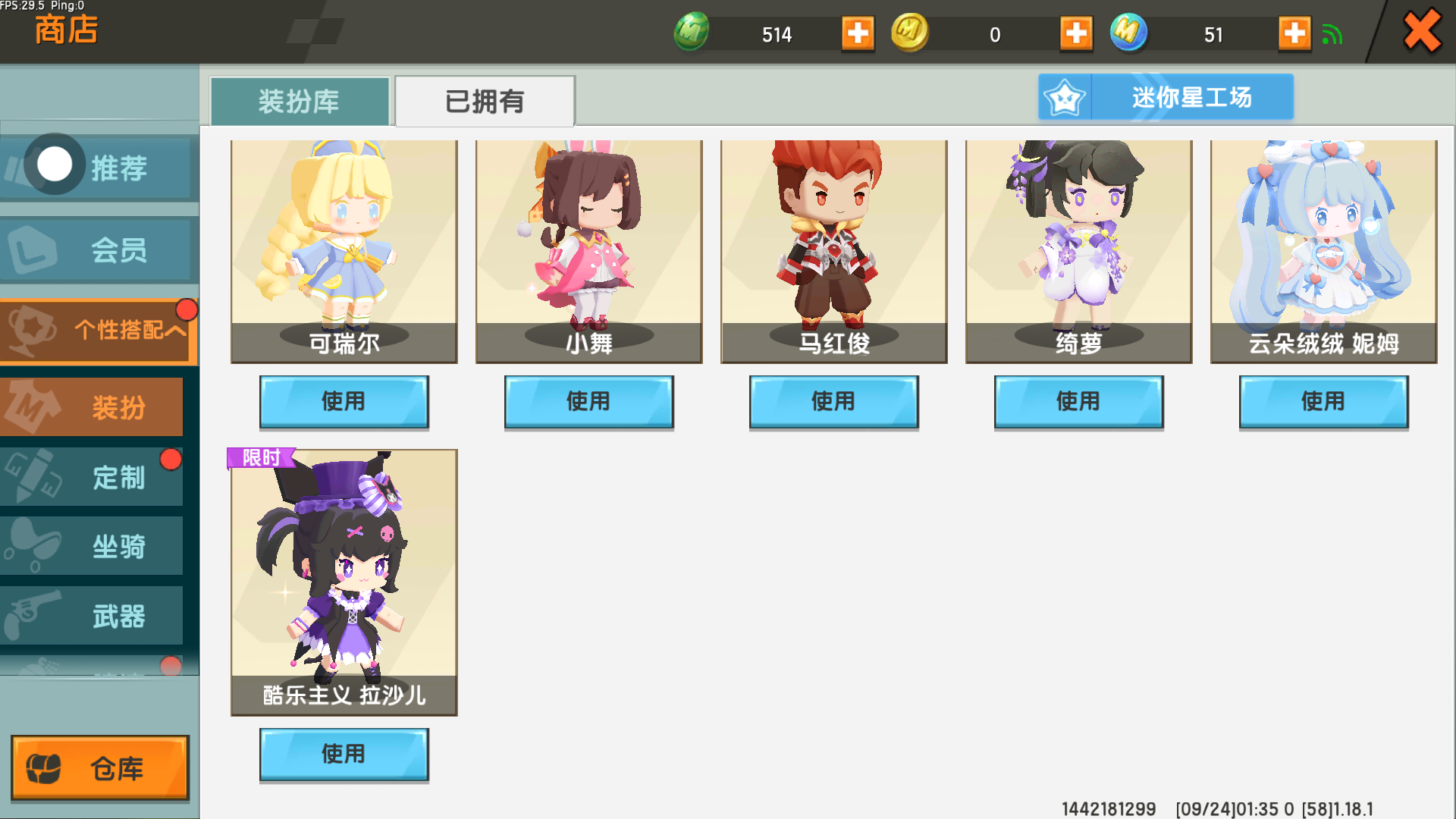Use the 马红俊 skin
This screenshot has height=819, width=1456.
833,401
